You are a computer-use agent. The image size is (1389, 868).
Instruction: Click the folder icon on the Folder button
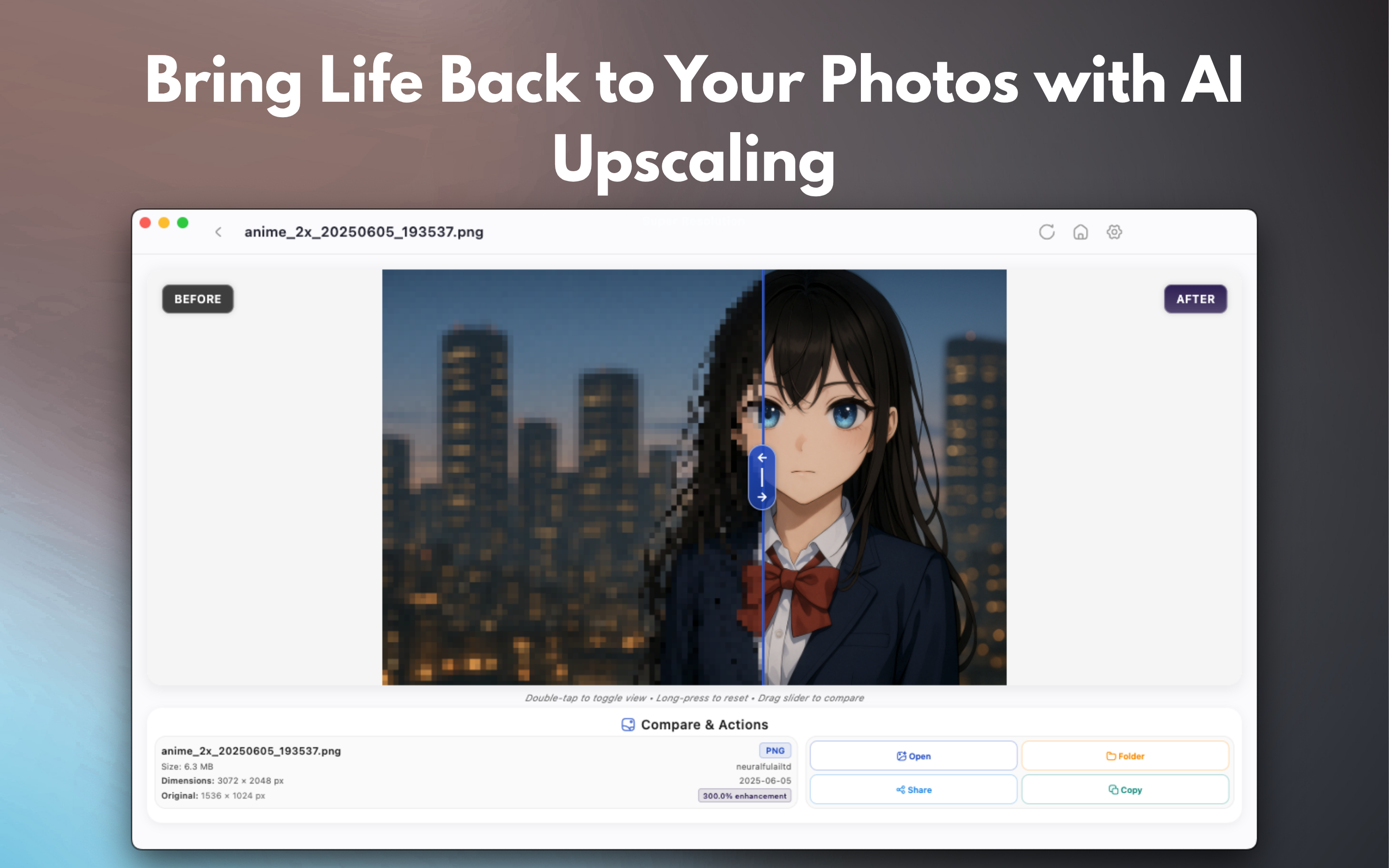[x=1111, y=756]
